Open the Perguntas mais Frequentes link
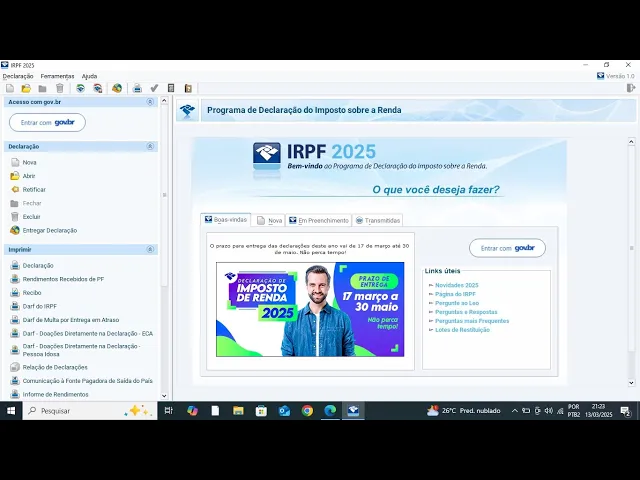 (472, 321)
